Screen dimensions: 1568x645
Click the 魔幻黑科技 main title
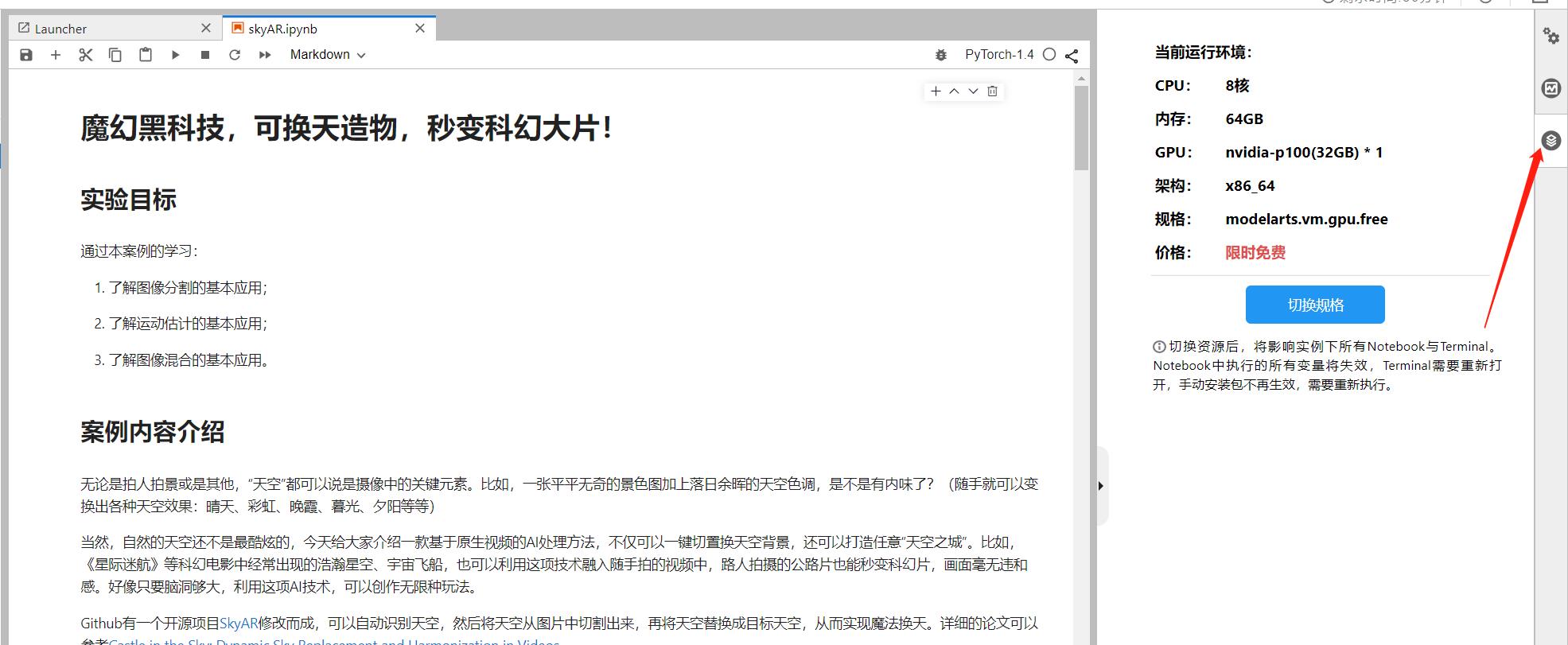pos(347,128)
